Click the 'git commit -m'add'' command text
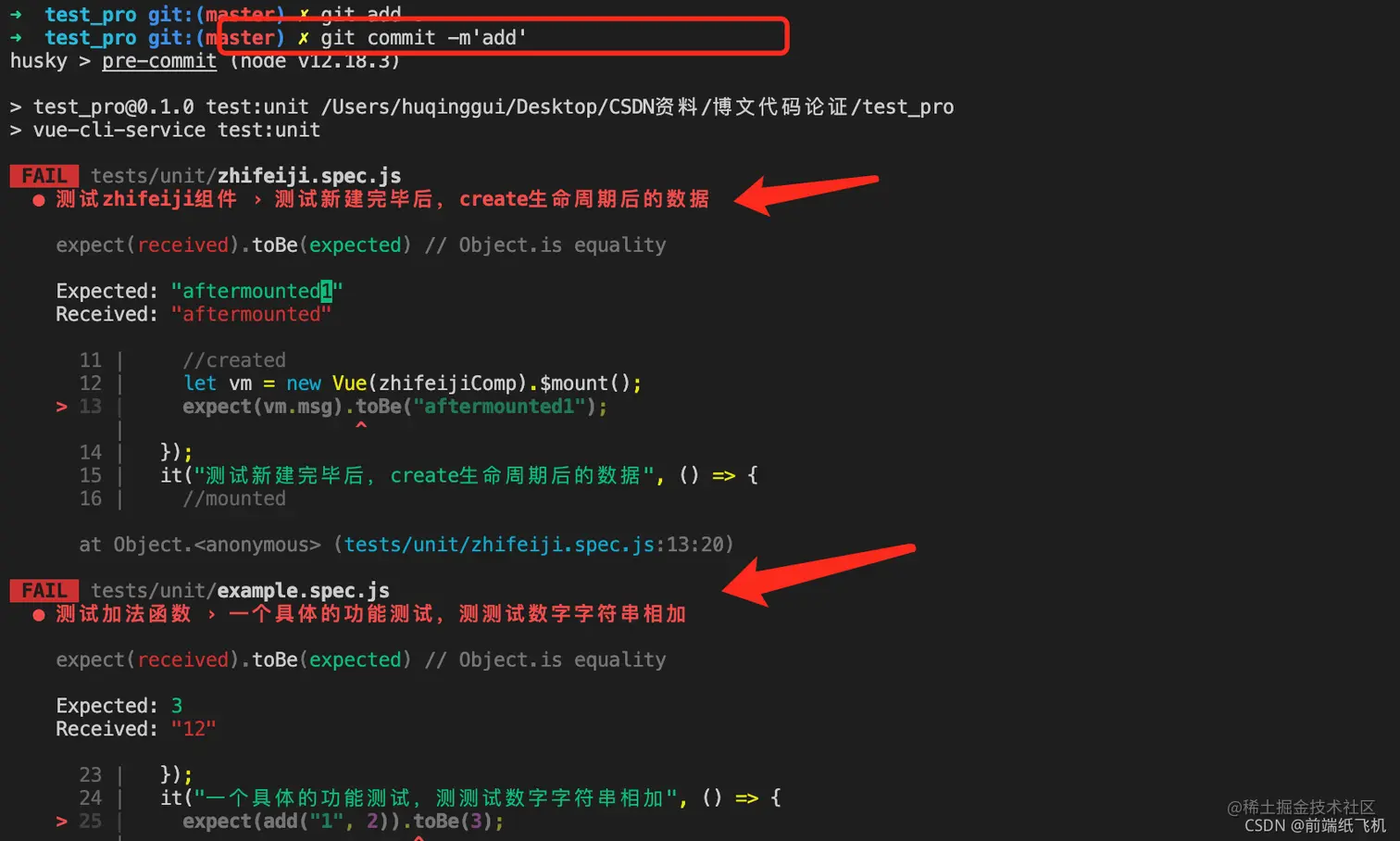 [x=423, y=38]
